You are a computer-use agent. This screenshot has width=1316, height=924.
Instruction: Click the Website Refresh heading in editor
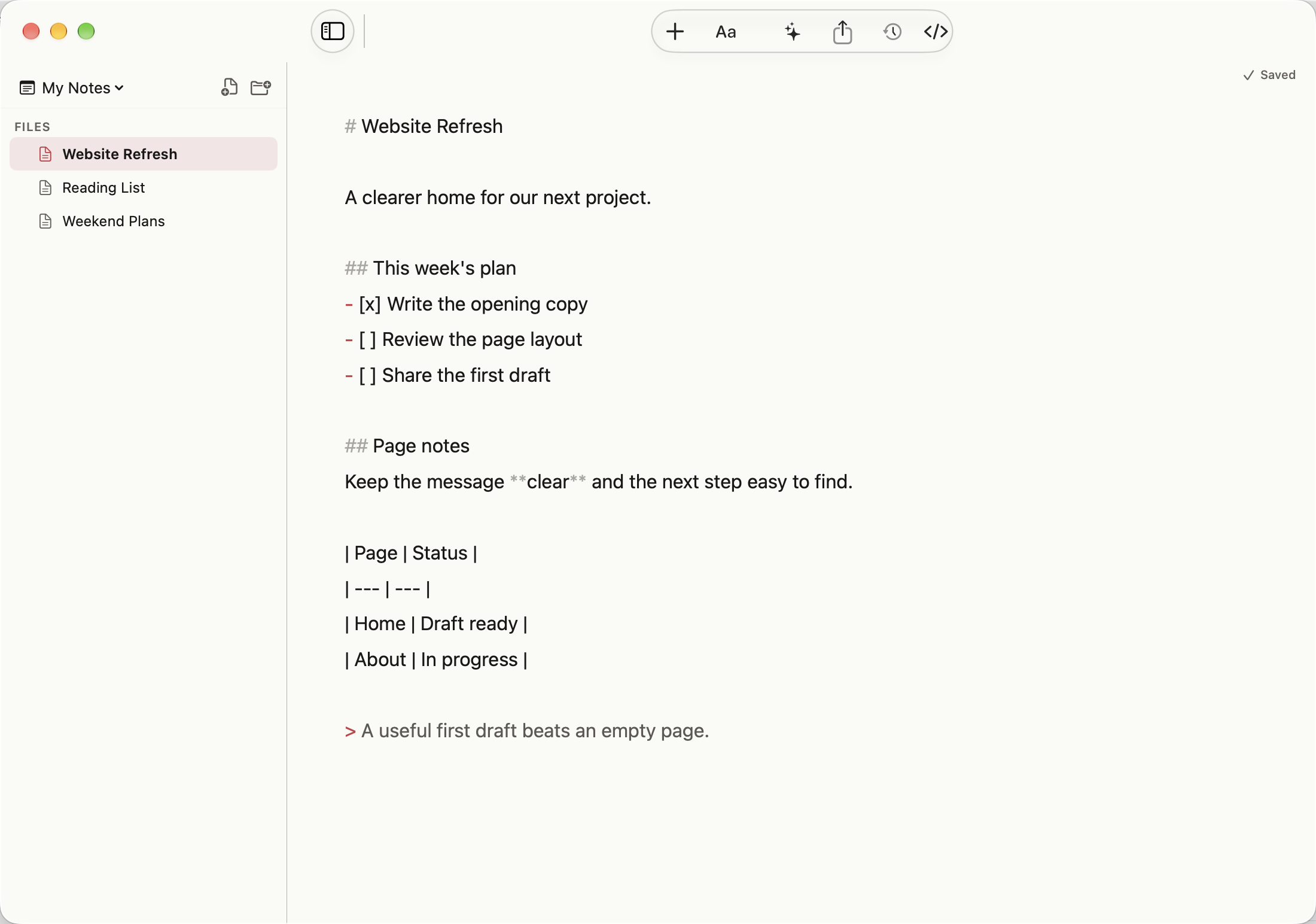click(x=432, y=126)
